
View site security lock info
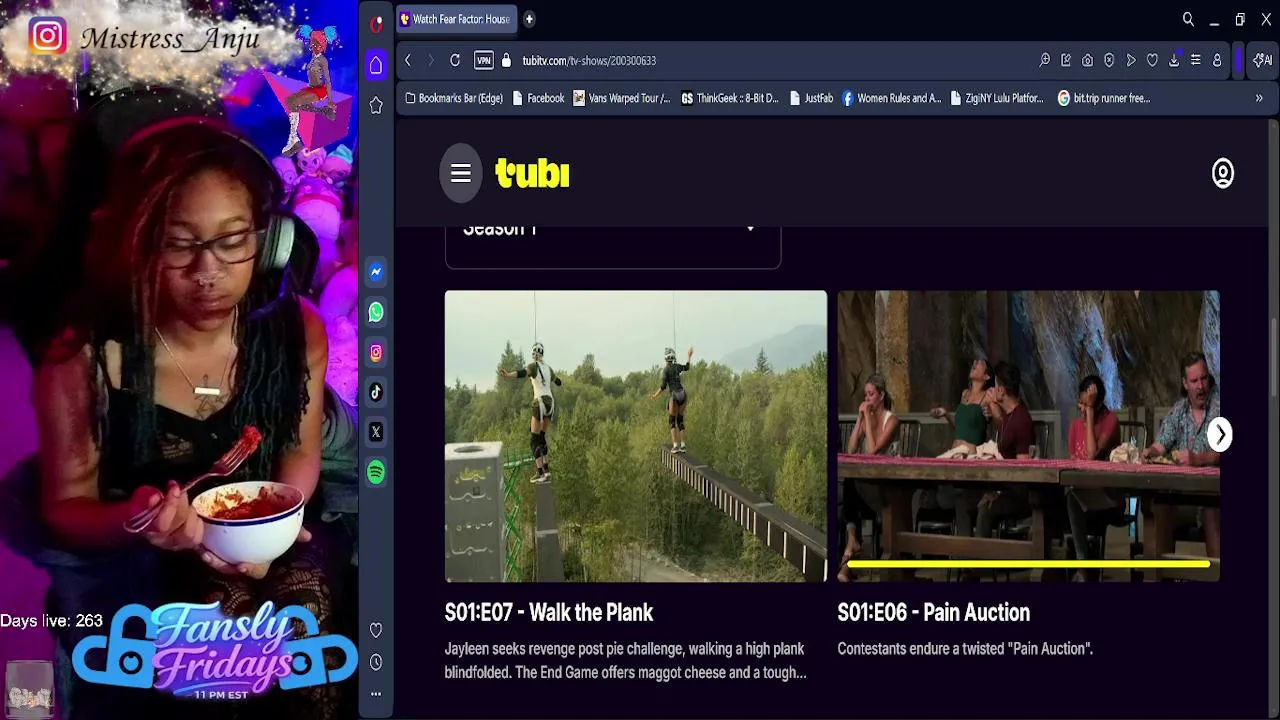click(506, 61)
